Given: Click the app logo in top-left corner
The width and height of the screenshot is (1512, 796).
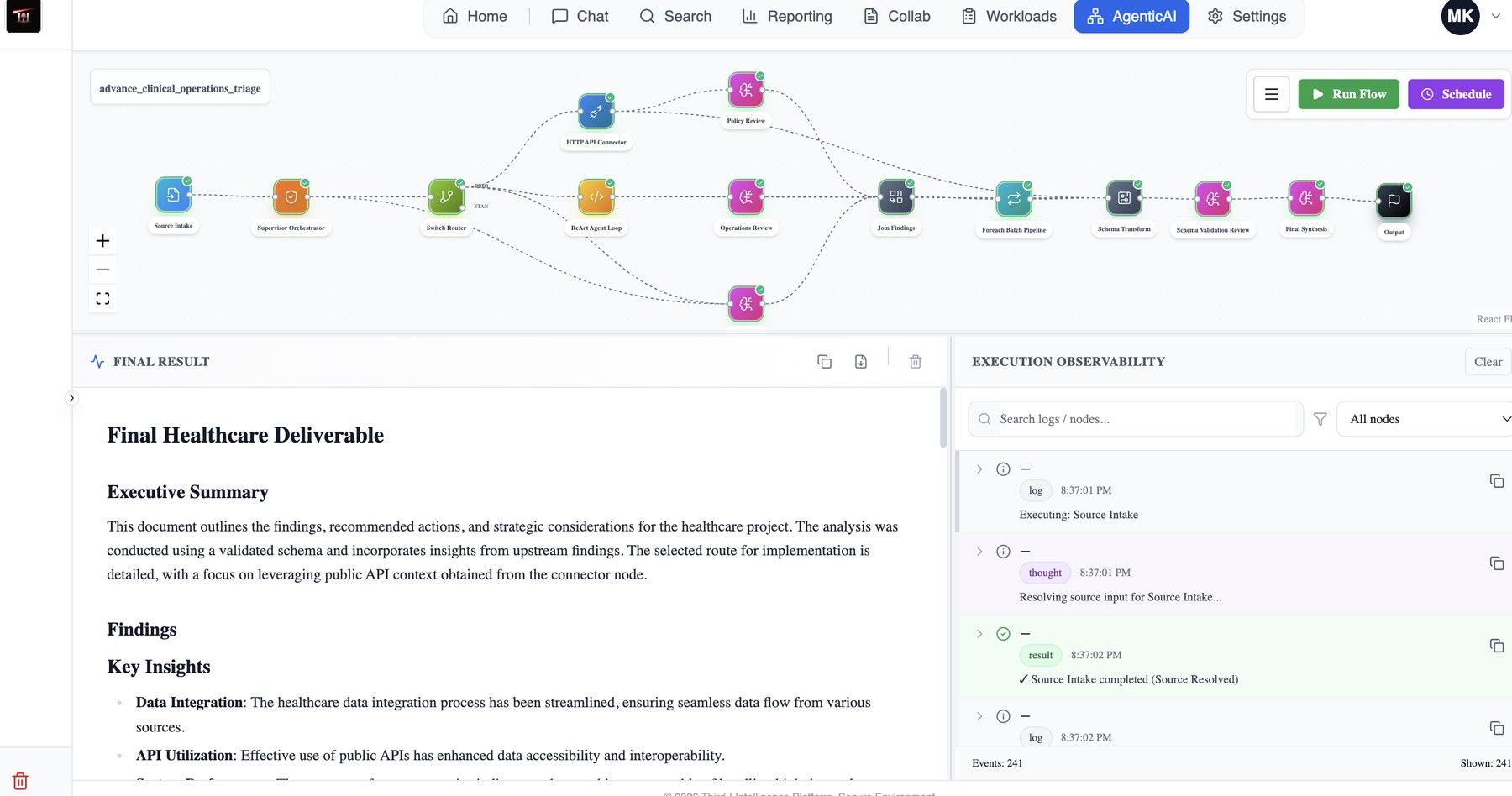Looking at the screenshot, I should coord(24,16).
